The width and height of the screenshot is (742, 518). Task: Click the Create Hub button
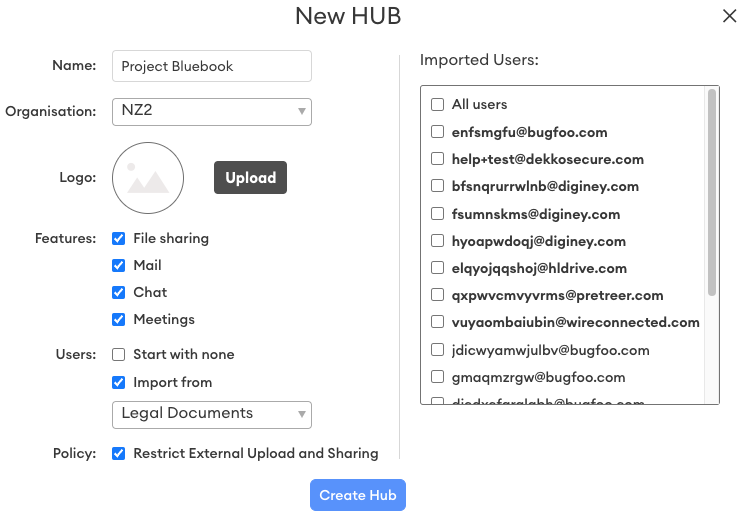coord(358,495)
